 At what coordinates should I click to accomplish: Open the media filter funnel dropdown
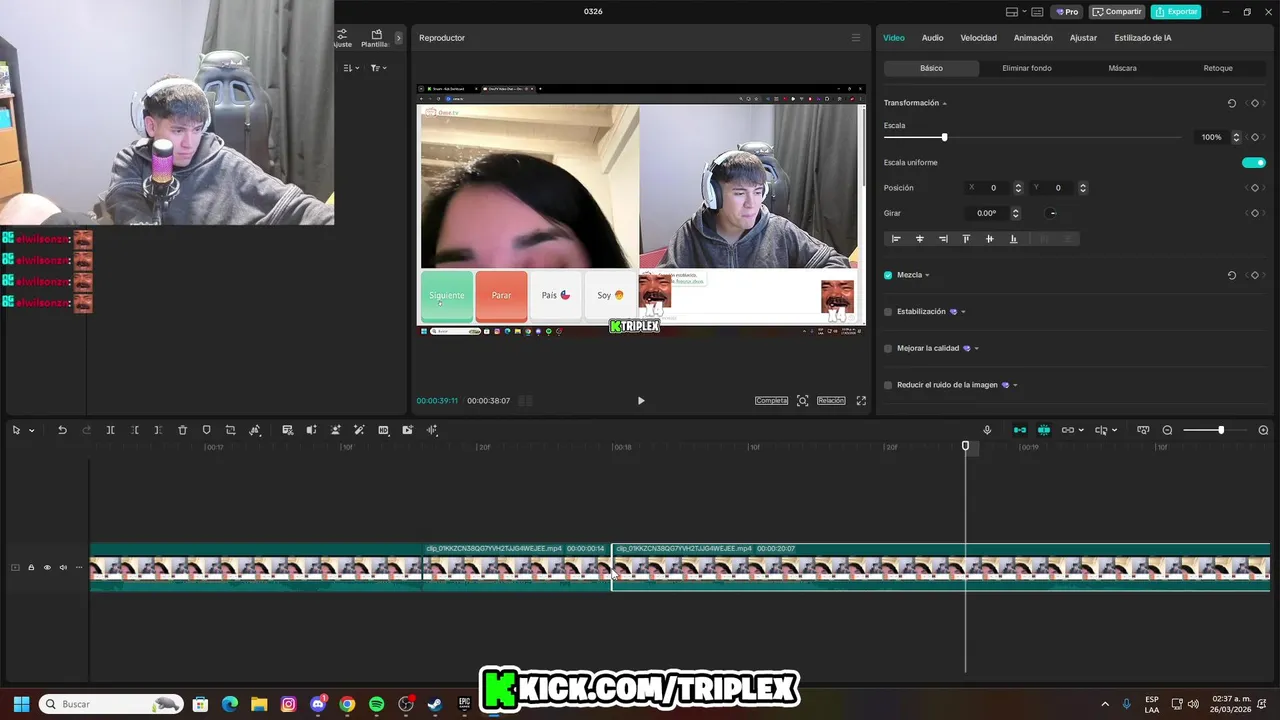378,68
